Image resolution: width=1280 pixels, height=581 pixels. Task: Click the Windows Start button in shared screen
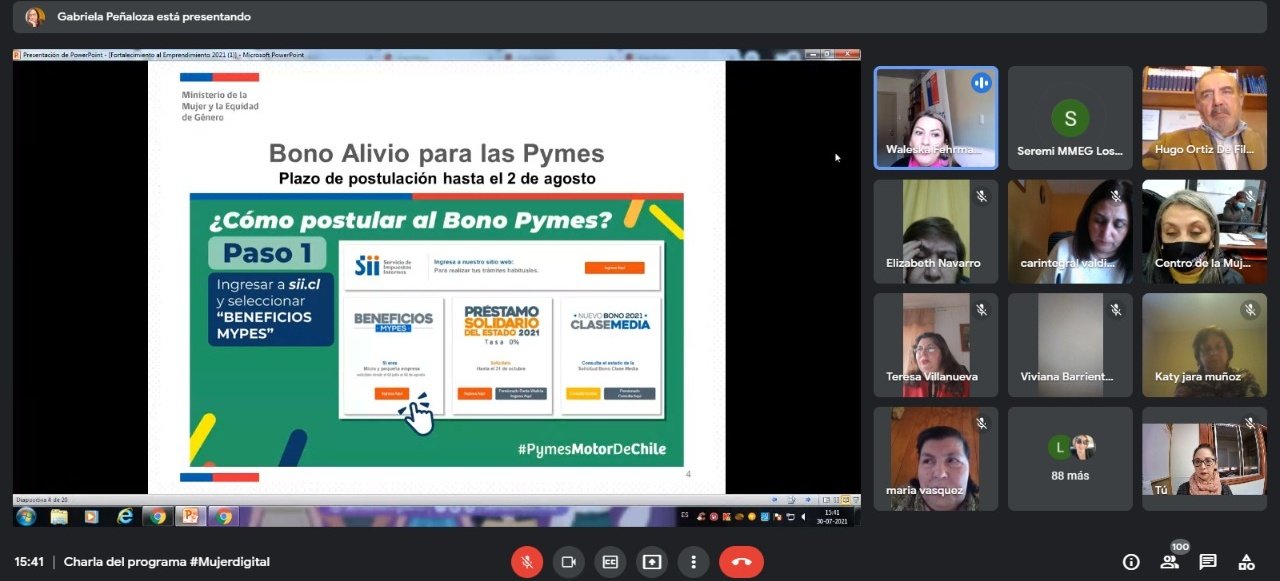pos(26,517)
